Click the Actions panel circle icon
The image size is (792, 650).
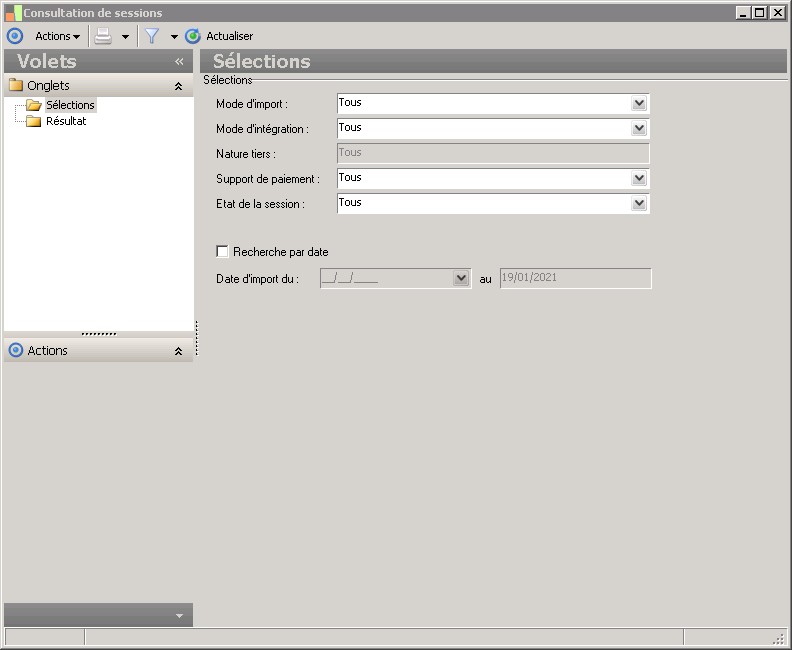pyautogui.click(x=16, y=350)
